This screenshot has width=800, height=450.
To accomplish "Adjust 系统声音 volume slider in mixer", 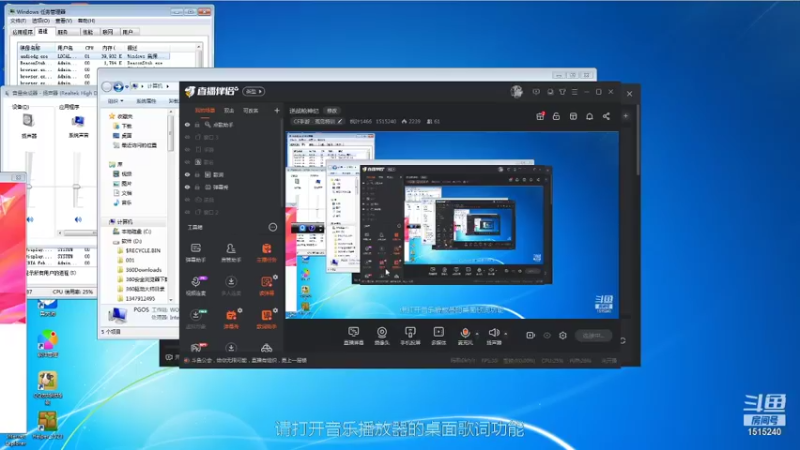I will coord(77,187).
